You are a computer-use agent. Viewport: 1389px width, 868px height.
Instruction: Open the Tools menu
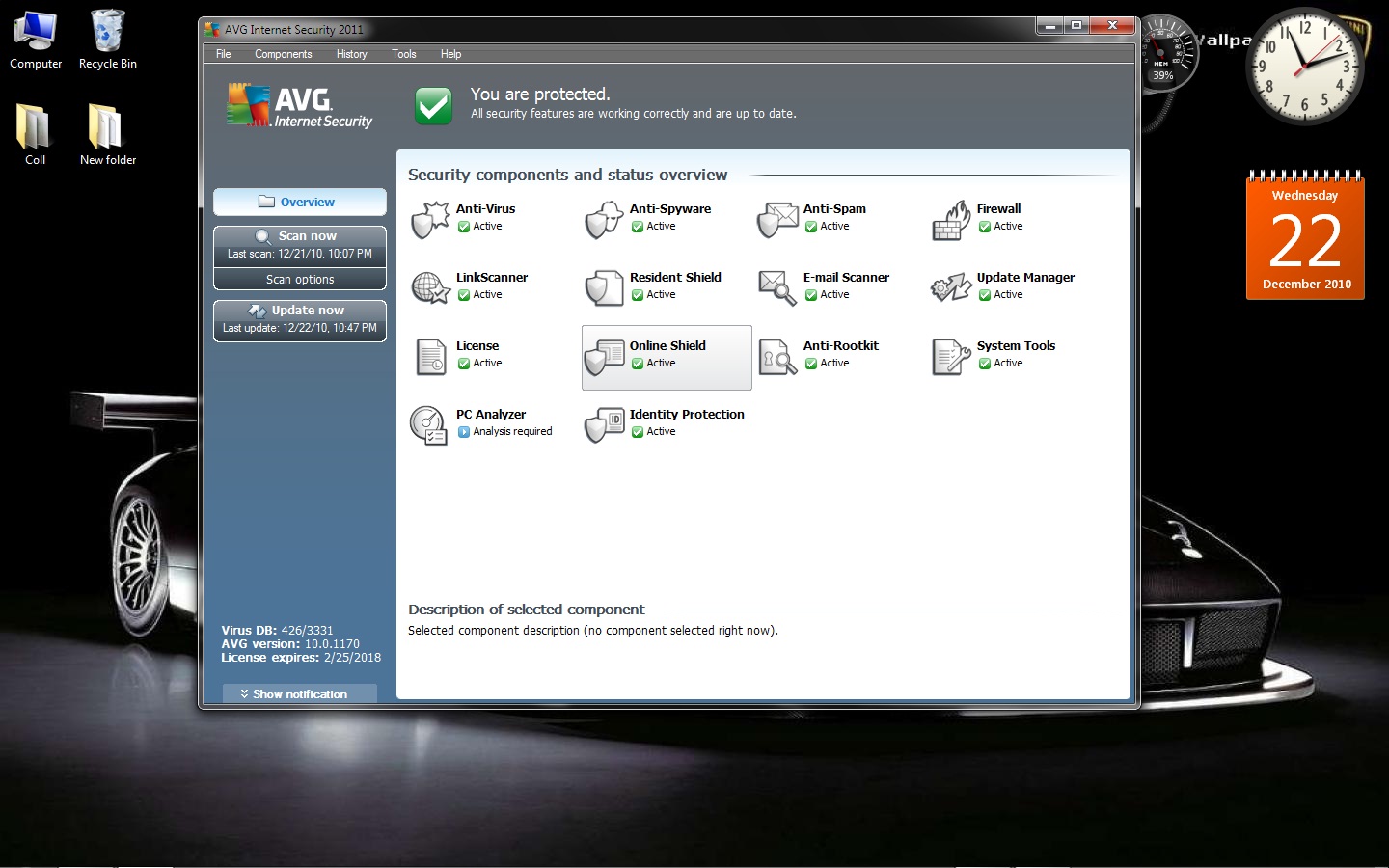(x=403, y=54)
